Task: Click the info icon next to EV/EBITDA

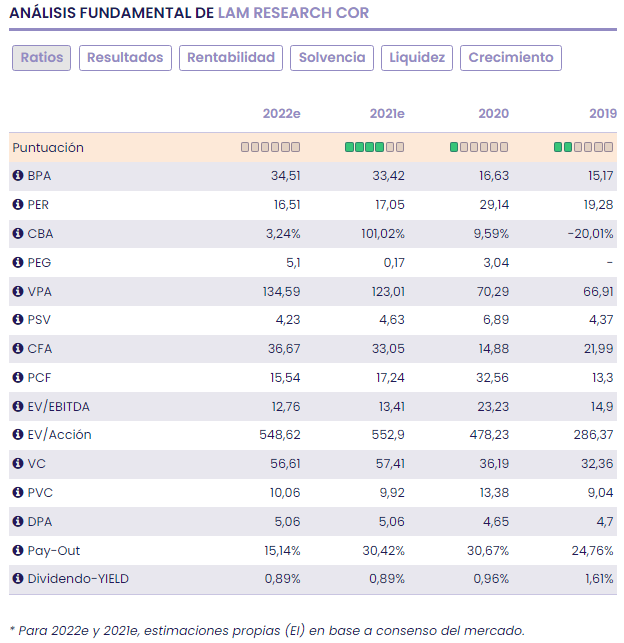Action: coord(18,406)
